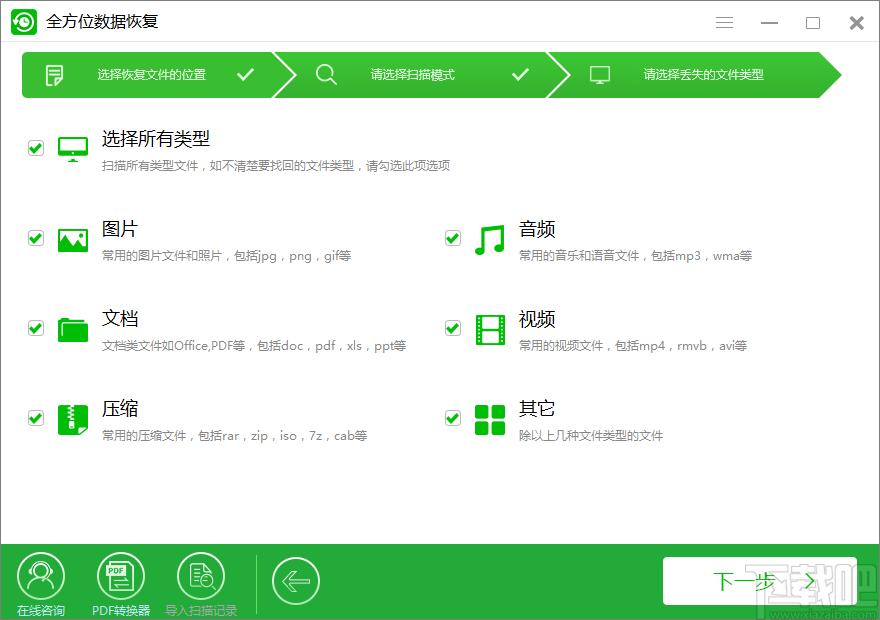Maximize the data recovery window

point(813,22)
